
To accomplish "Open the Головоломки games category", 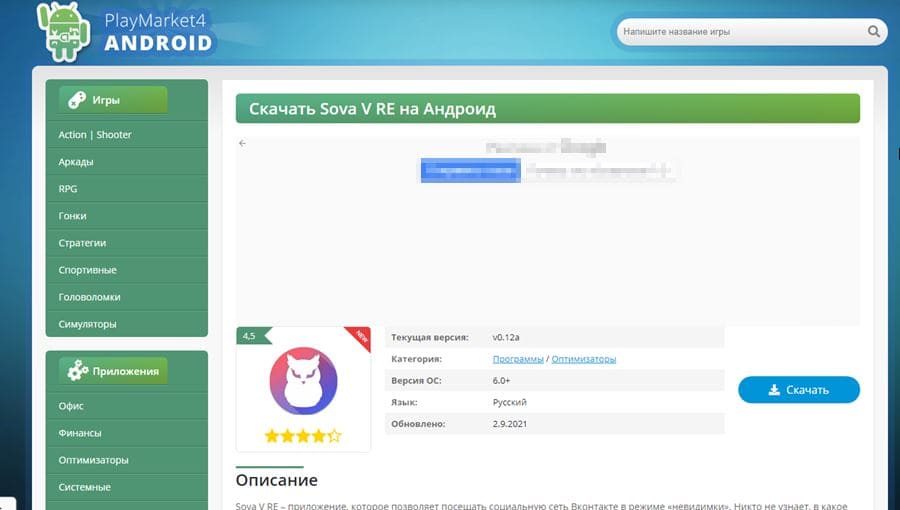I will click(127, 297).
